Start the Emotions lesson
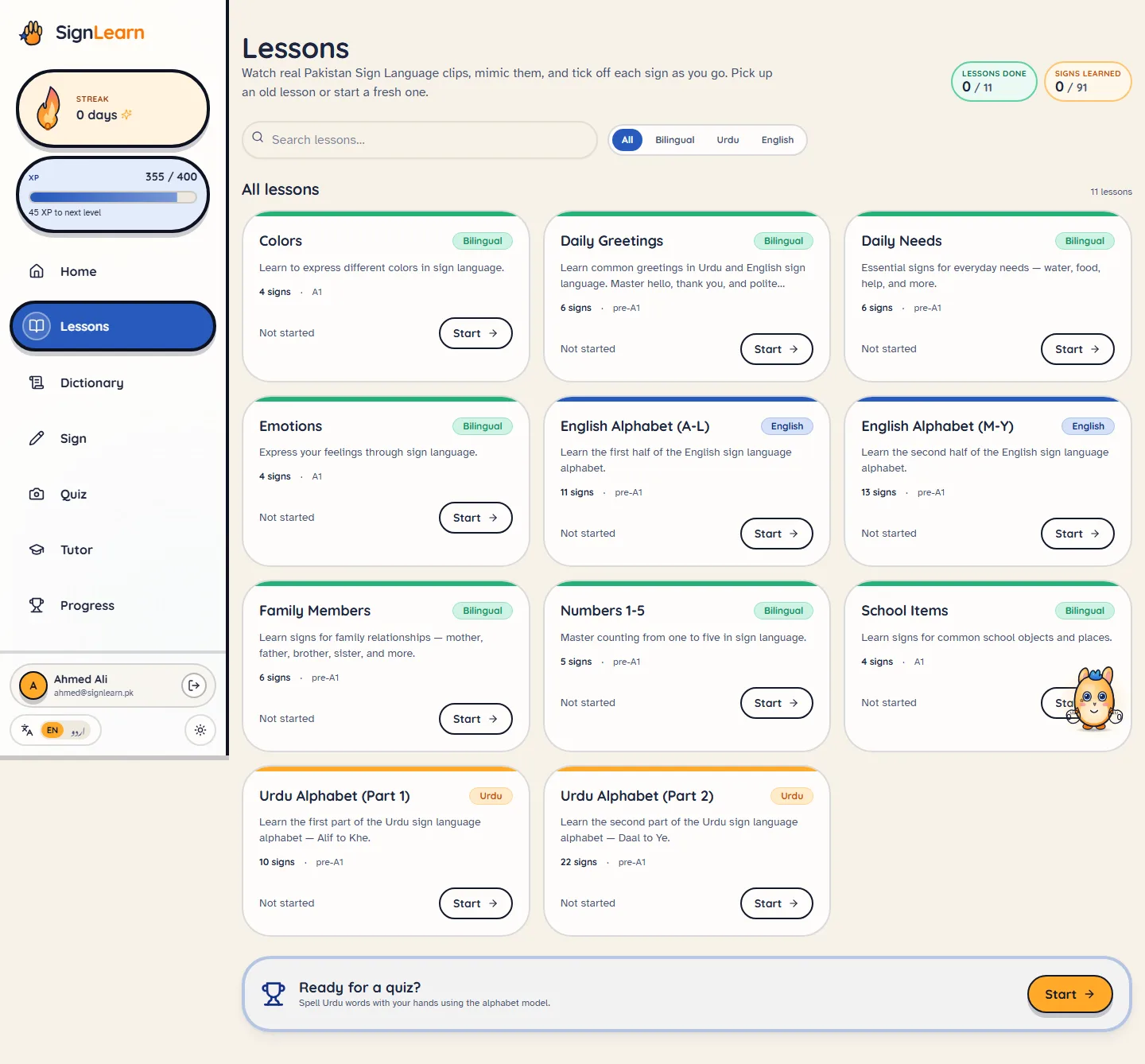Image resolution: width=1145 pixels, height=1064 pixels. click(x=475, y=518)
